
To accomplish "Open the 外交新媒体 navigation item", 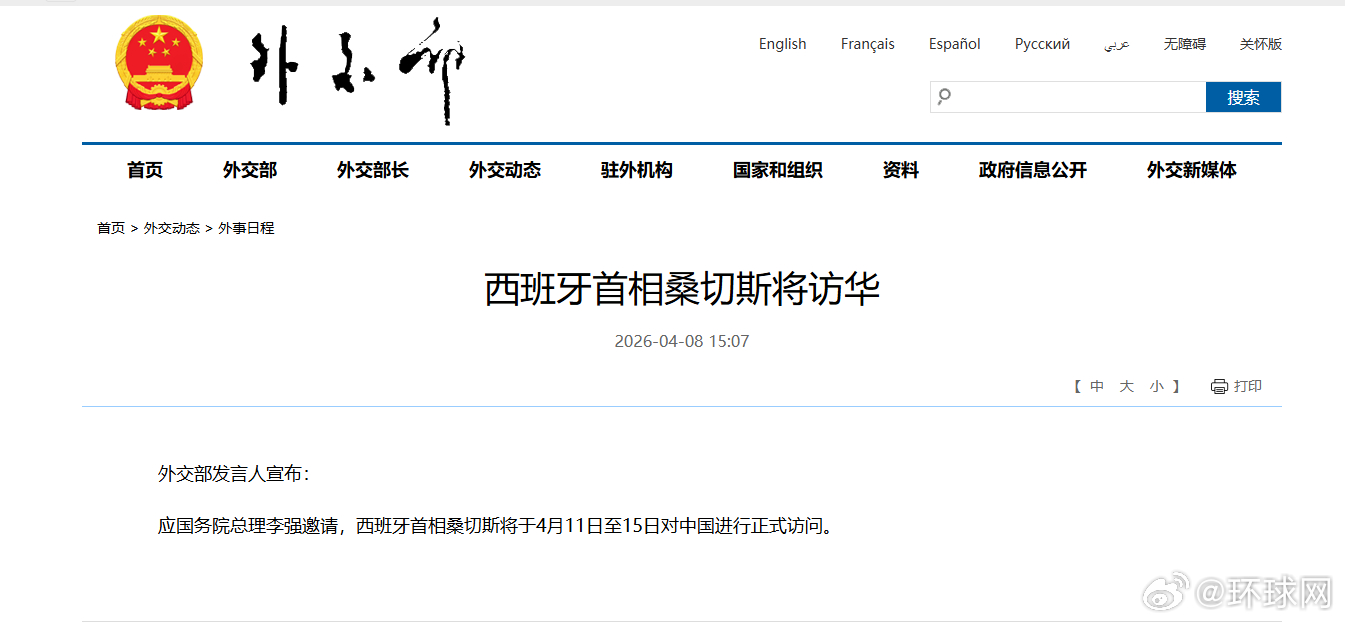I will coord(1190,170).
